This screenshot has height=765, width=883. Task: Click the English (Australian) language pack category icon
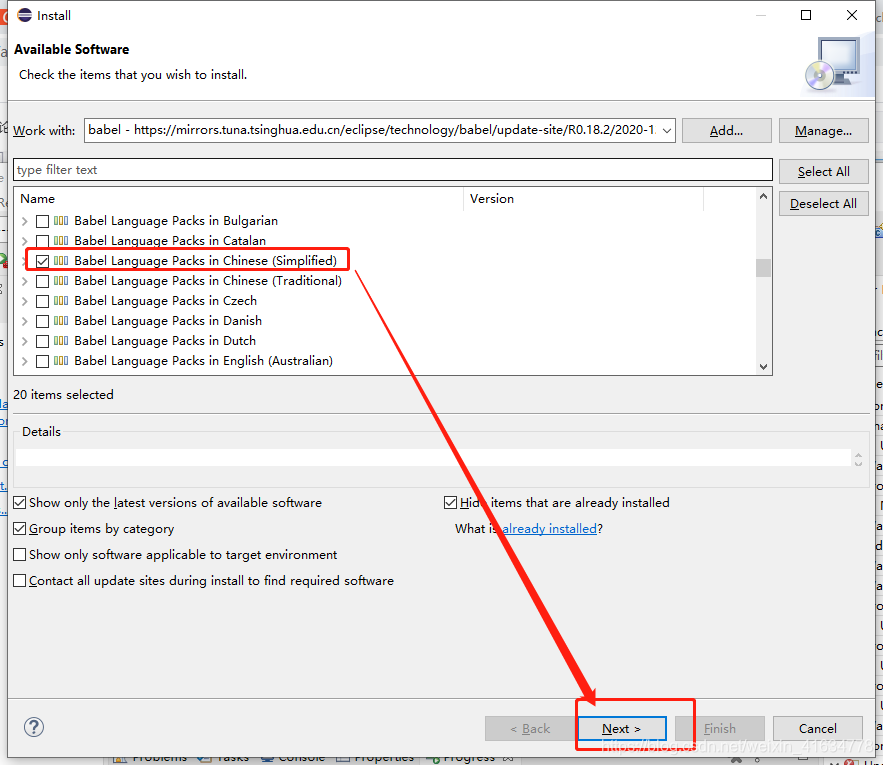[x=61, y=361]
